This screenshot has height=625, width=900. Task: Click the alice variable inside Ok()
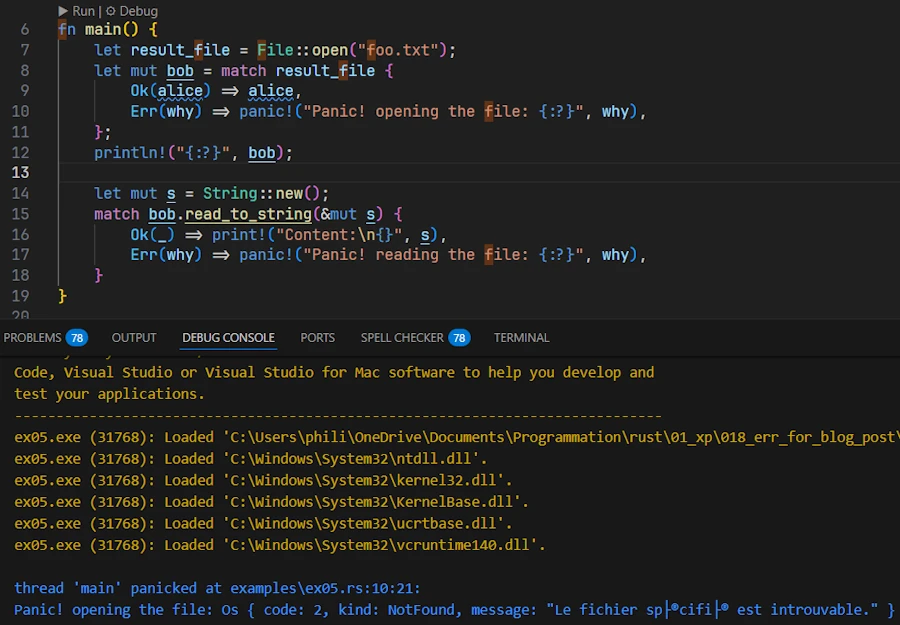pyautogui.click(x=180, y=91)
